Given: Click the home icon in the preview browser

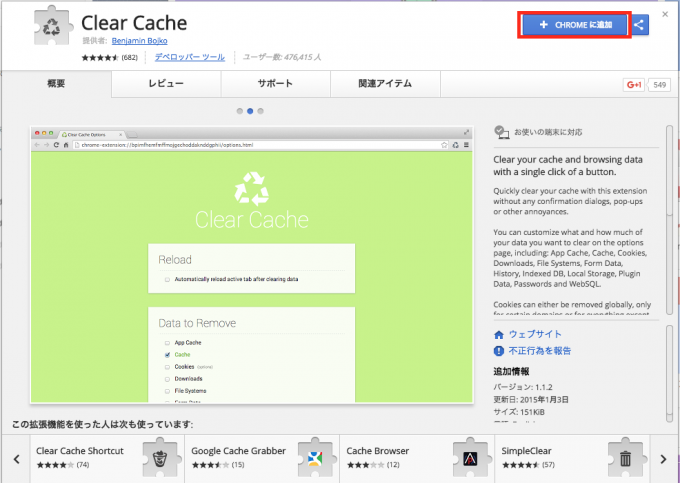Looking at the screenshot, I should 66,145.
